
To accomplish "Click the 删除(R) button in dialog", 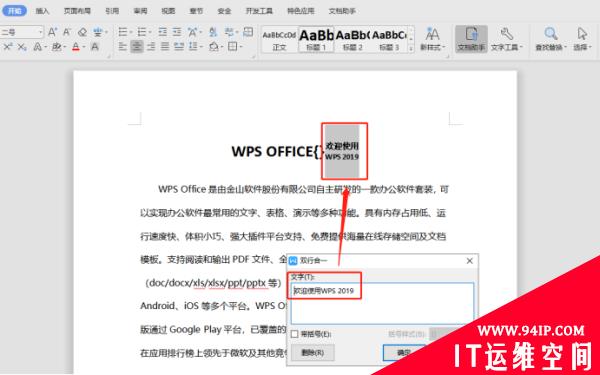I will point(313,352).
